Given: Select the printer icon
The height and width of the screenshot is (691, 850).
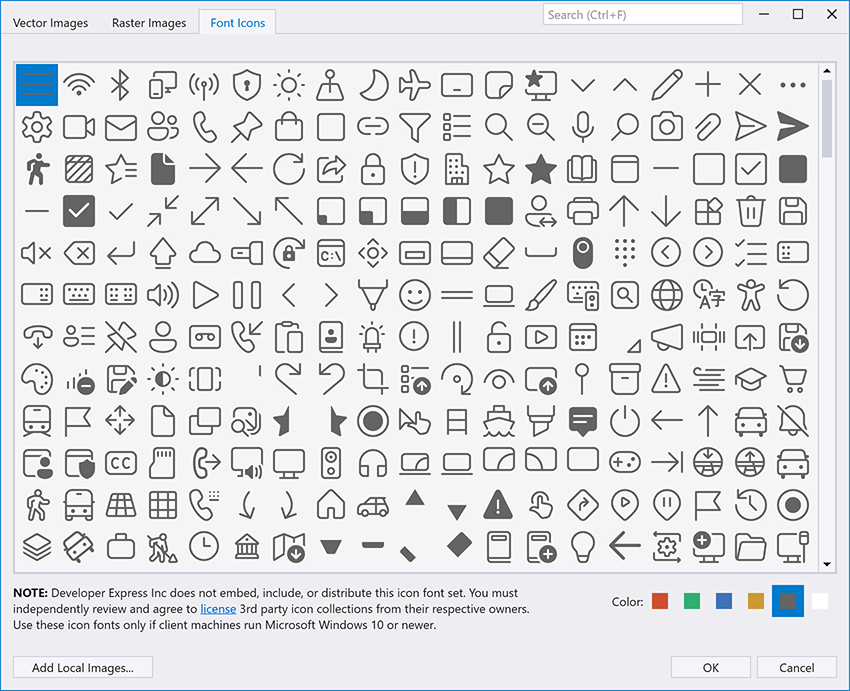Looking at the screenshot, I should pos(582,211).
